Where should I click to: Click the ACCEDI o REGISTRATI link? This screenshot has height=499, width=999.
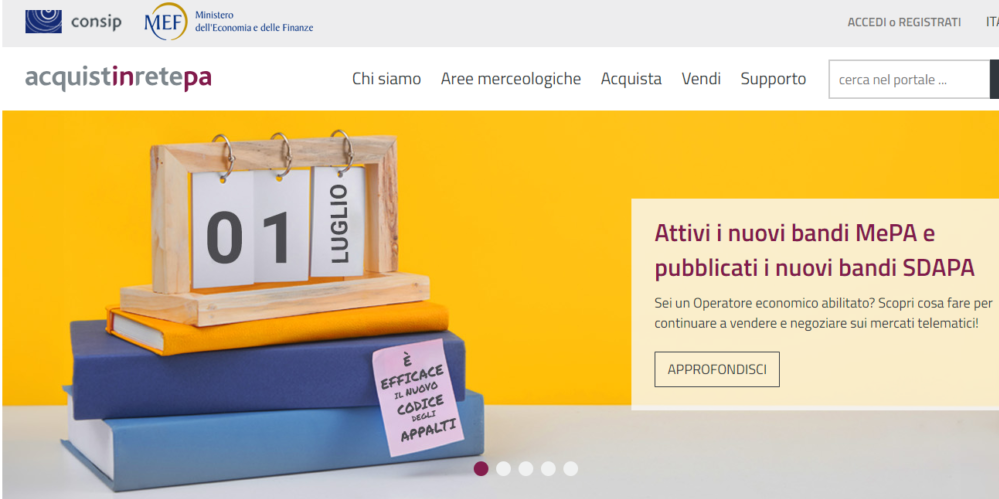click(x=904, y=22)
